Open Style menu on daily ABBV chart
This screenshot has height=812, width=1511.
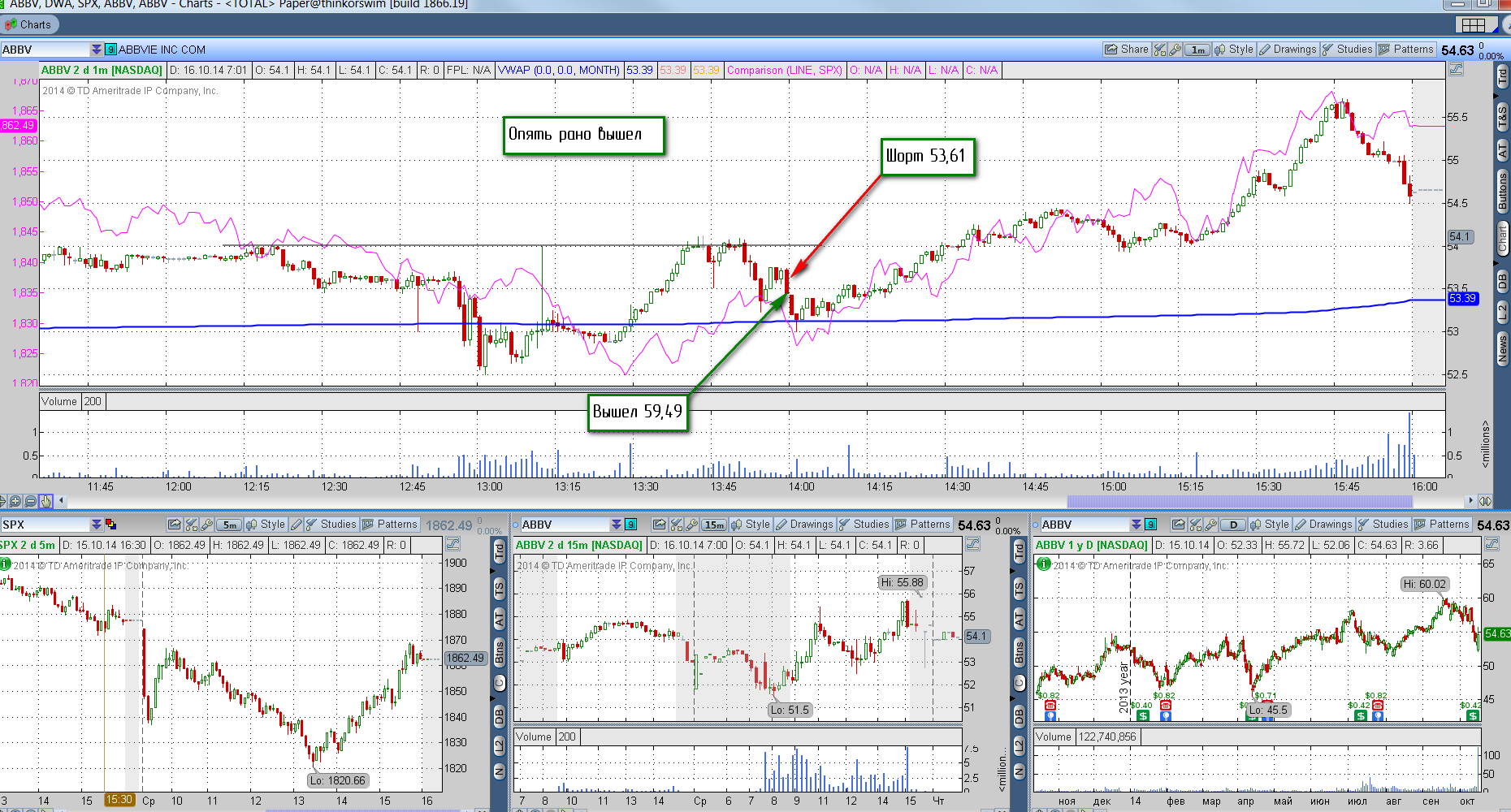[x=1270, y=525]
